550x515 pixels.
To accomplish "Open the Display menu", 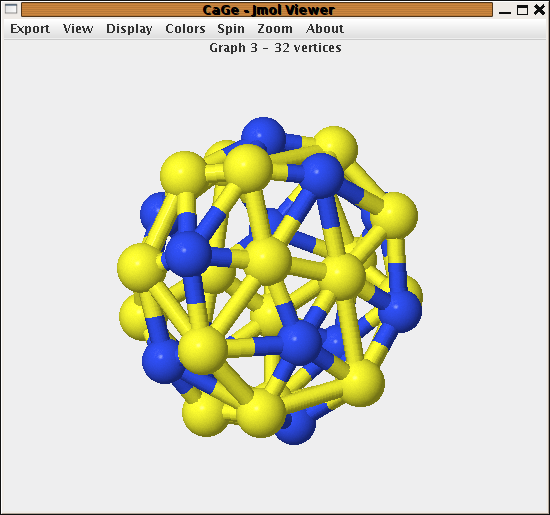I will click(x=129, y=28).
